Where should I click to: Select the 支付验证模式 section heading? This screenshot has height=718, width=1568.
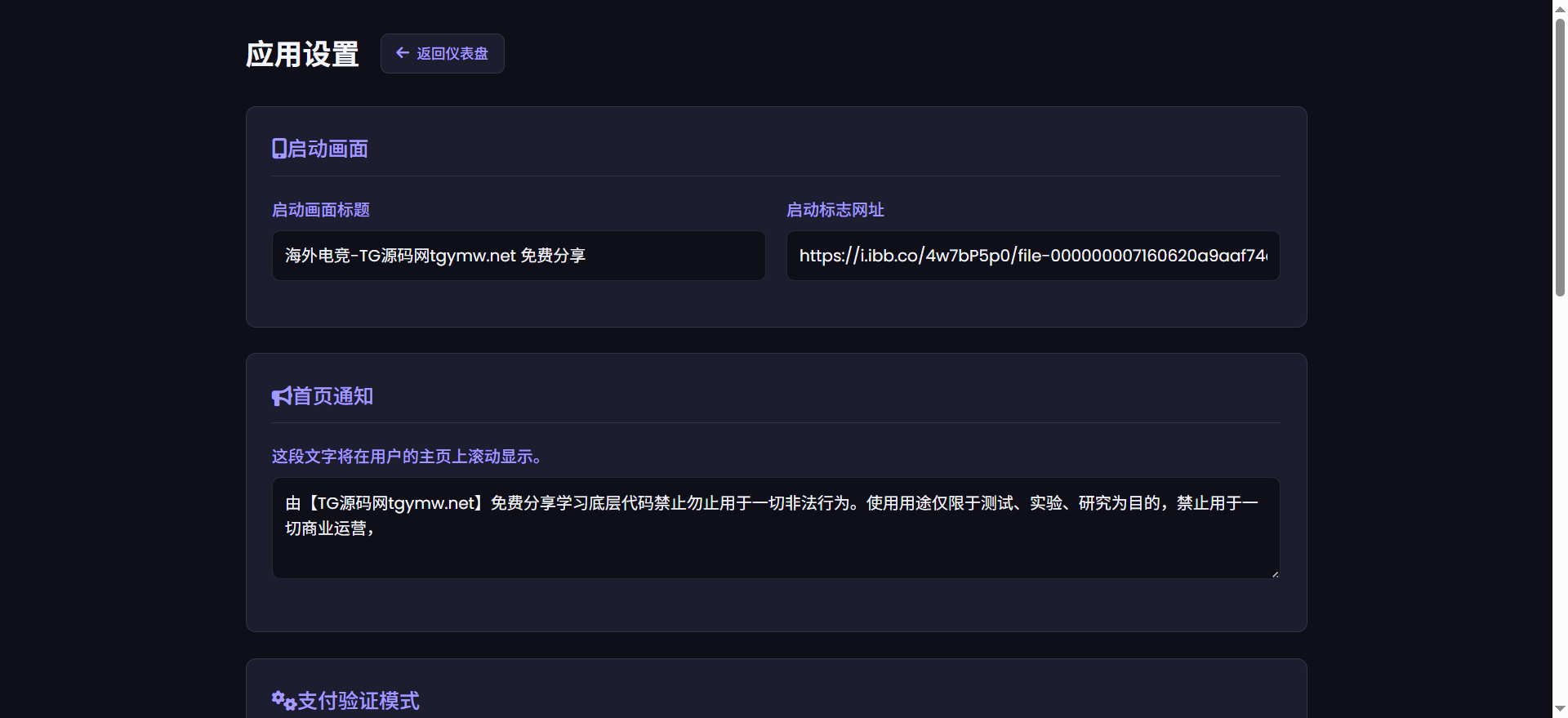[x=358, y=701]
